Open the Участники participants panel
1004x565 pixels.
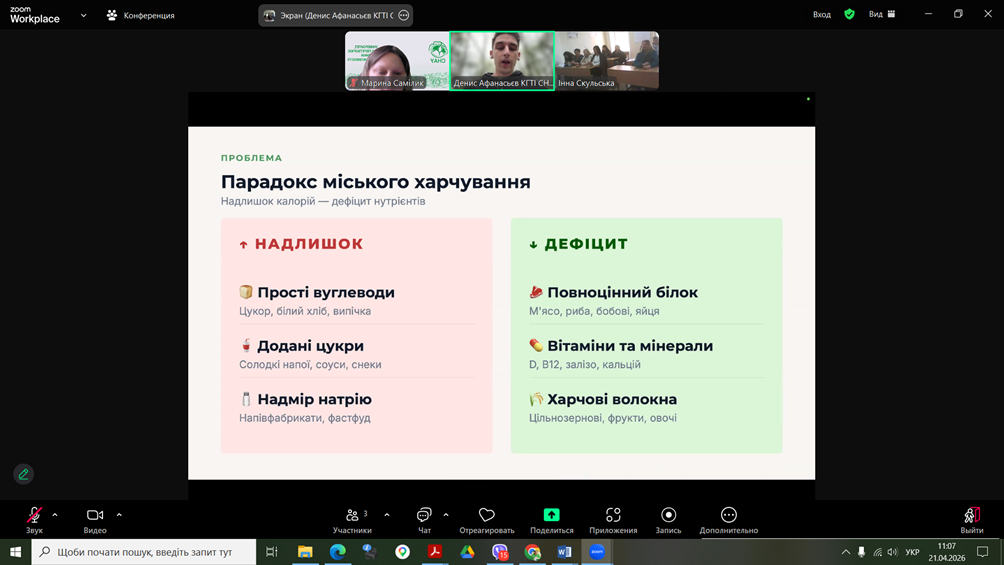(x=352, y=516)
